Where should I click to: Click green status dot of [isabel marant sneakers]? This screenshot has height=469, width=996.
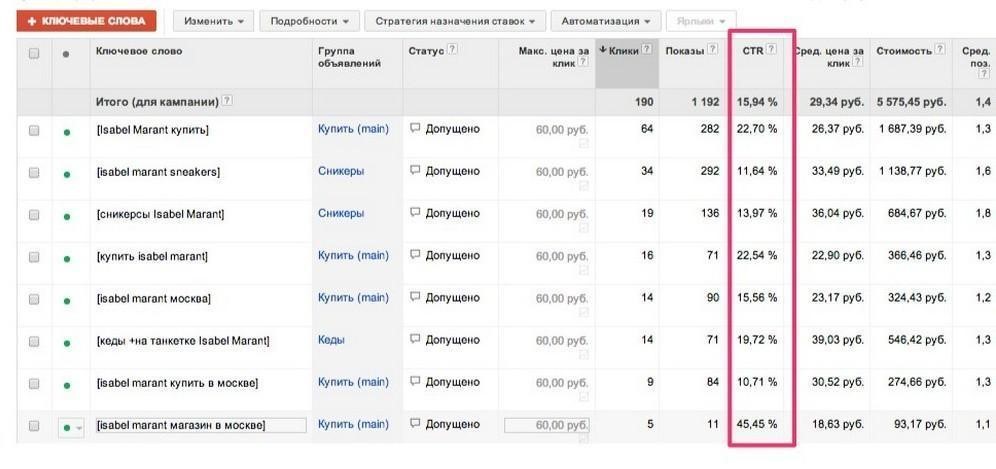click(x=67, y=174)
